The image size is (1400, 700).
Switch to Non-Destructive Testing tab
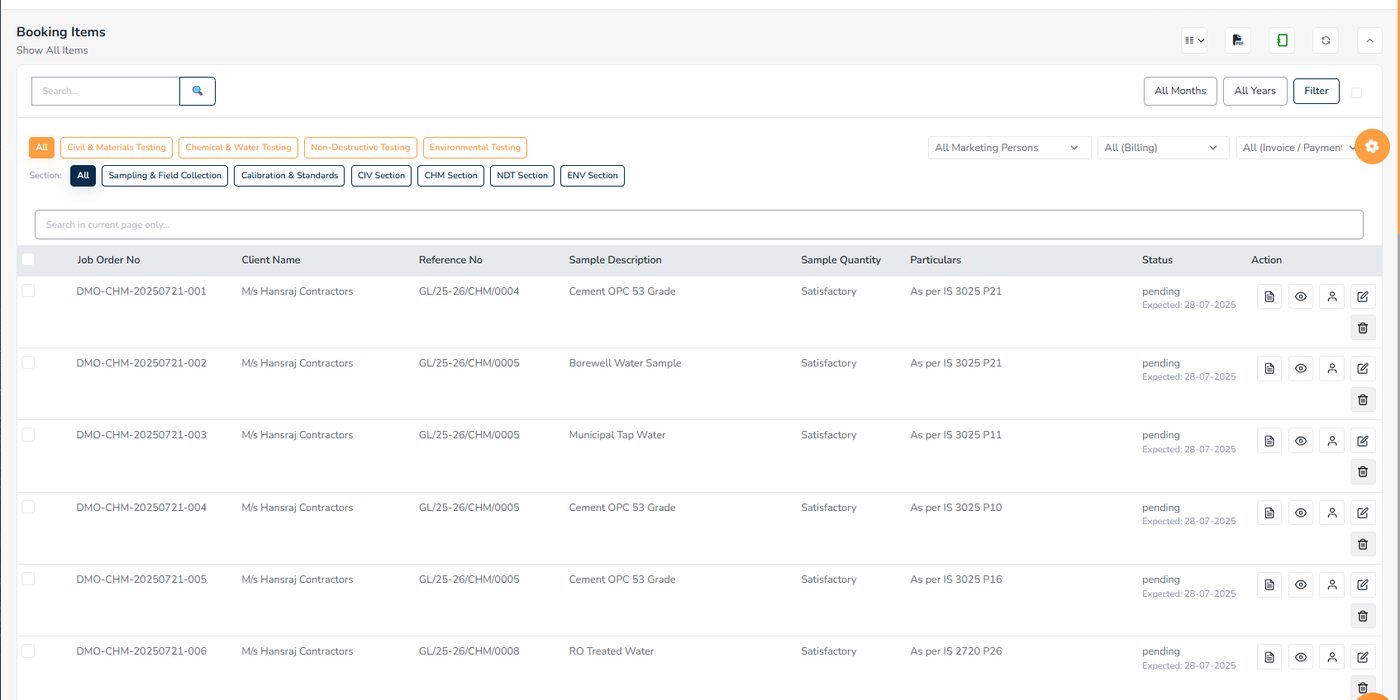coord(360,147)
